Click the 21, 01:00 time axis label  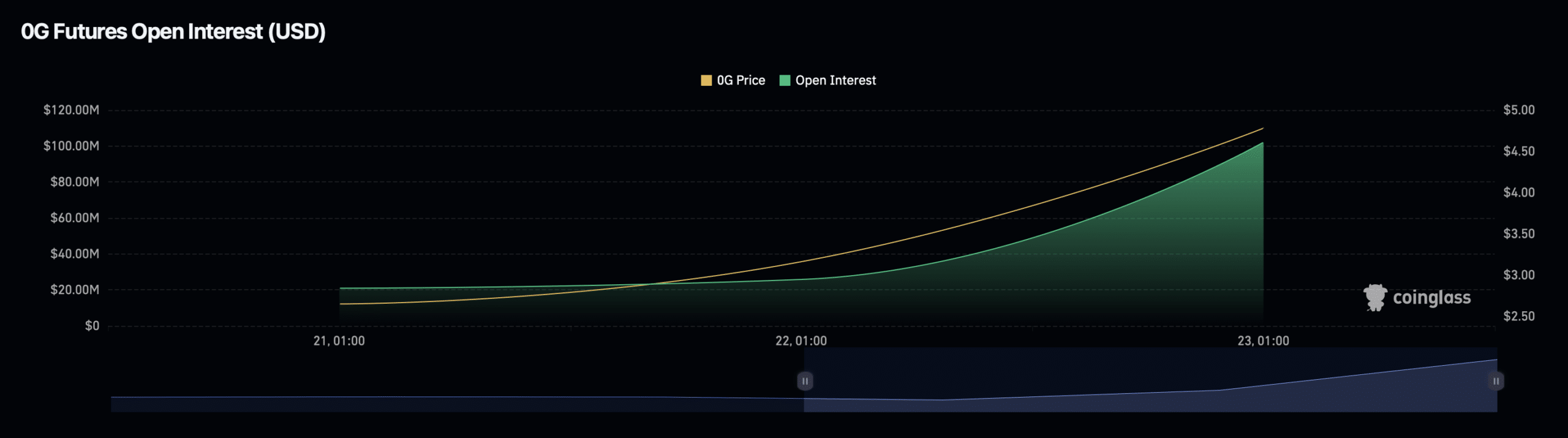coord(339,341)
